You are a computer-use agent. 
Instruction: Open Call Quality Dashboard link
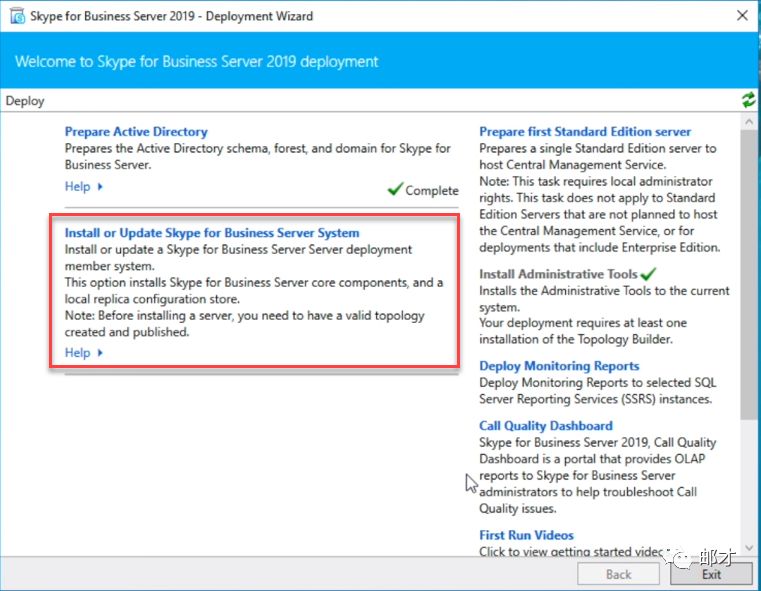(x=545, y=425)
